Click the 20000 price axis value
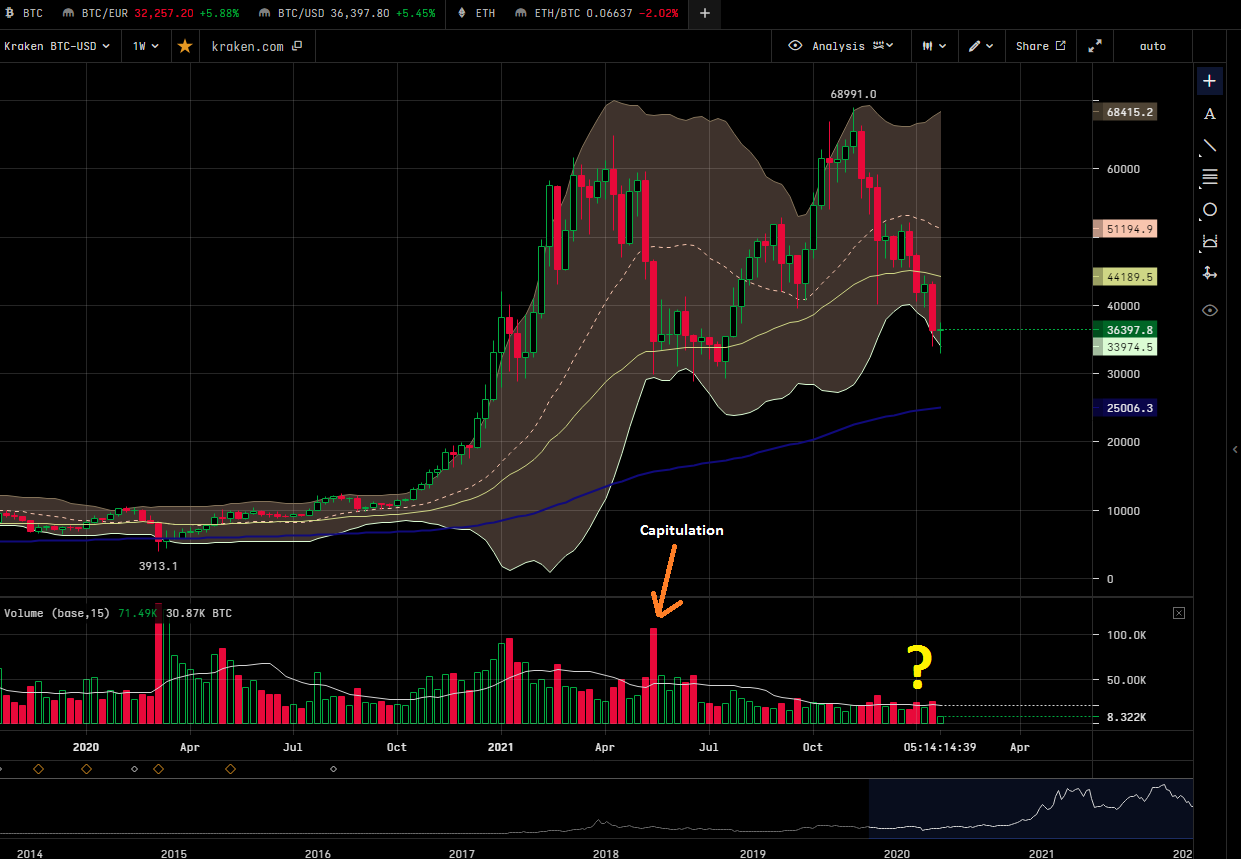The width and height of the screenshot is (1241, 859). tap(1123, 442)
